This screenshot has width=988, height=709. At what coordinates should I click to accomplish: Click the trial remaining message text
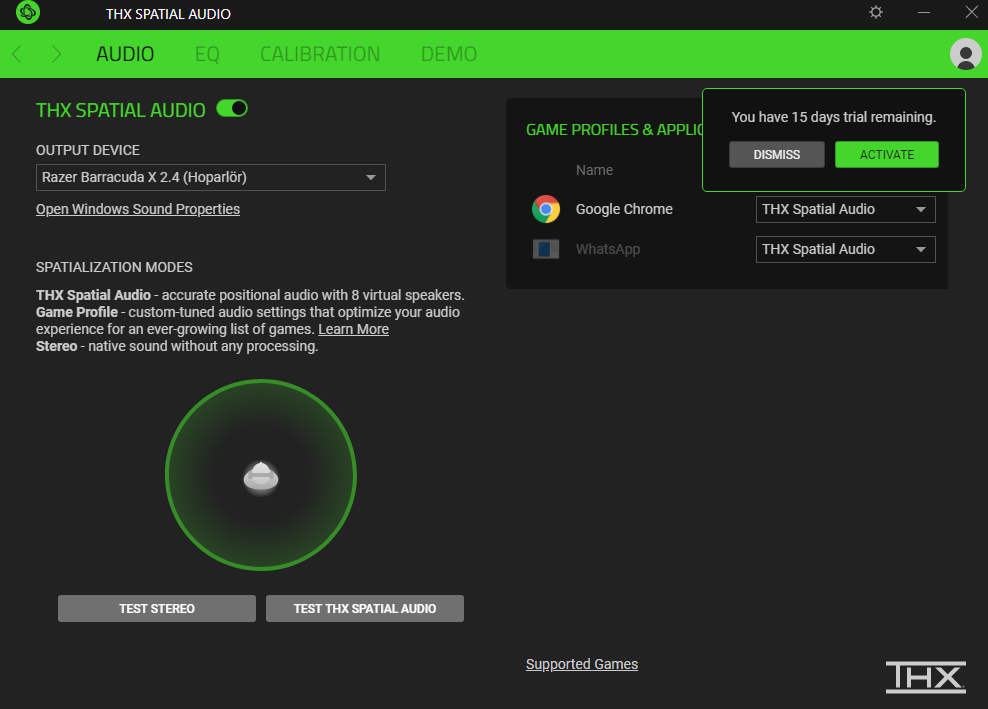pos(834,117)
